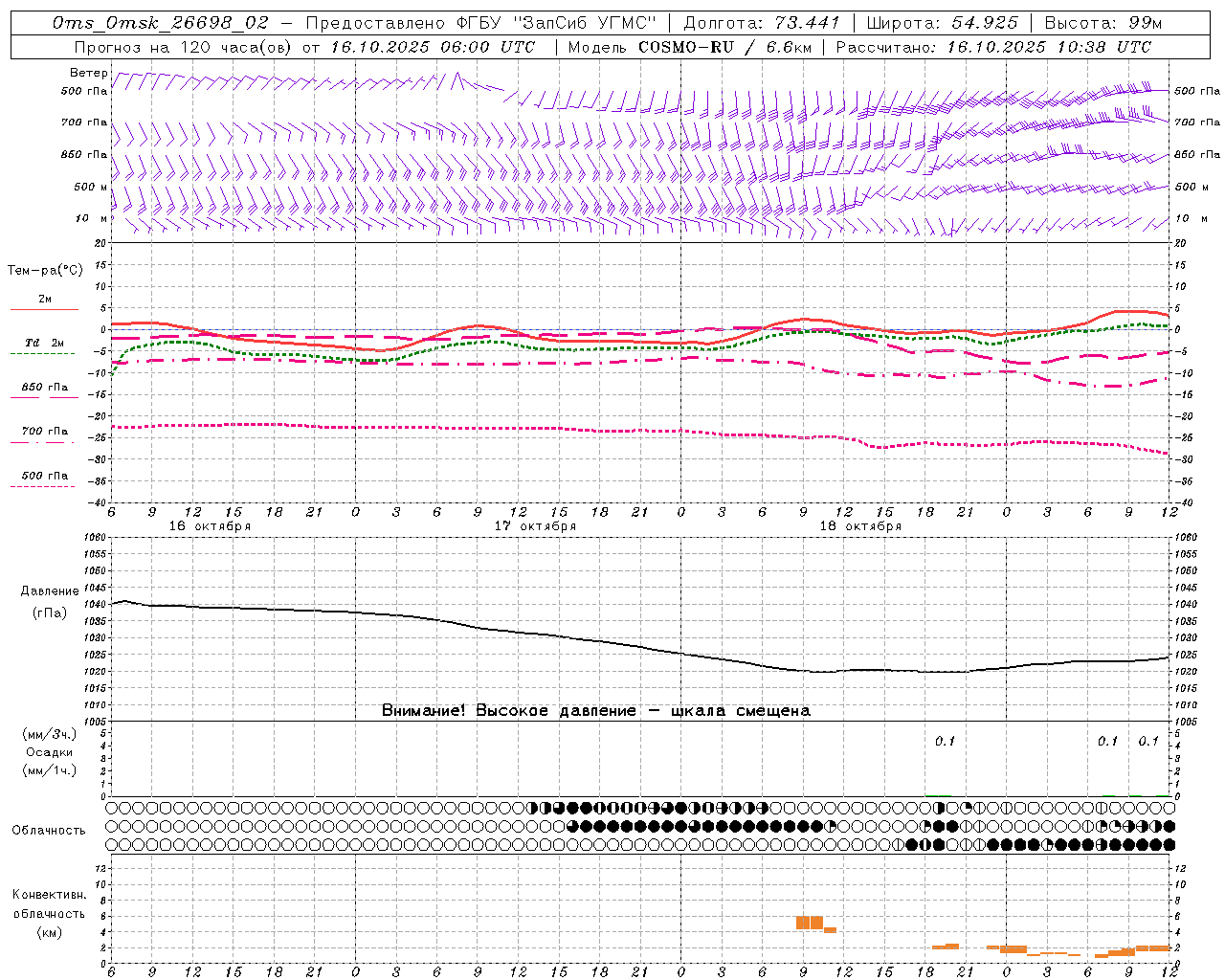Click the 18 октября date label
Image resolution: width=1225 pixels, height=980 pixels.
pyautogui.click(x=860, y=526)
